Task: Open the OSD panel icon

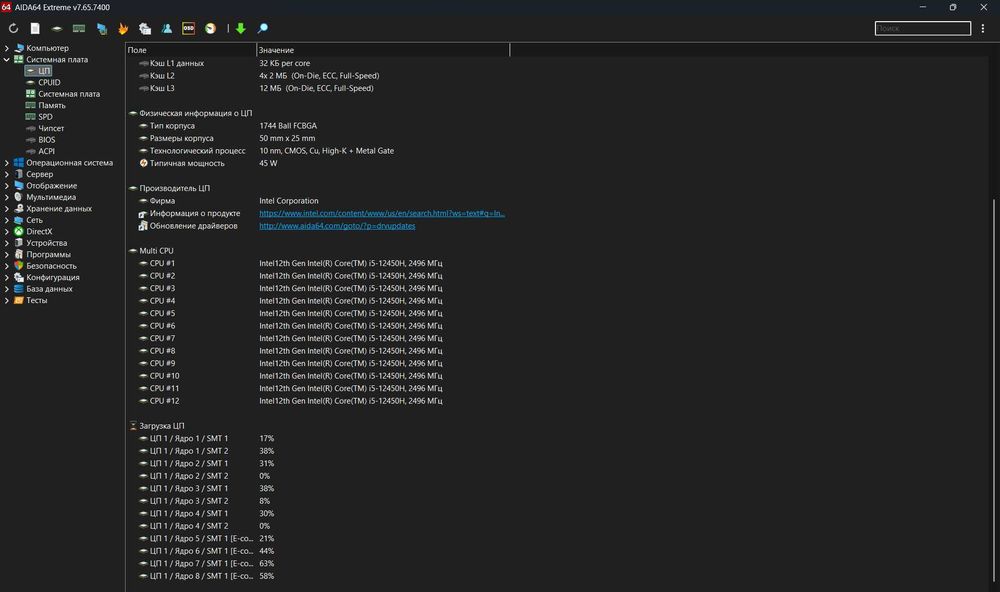Action: (188, 29)
